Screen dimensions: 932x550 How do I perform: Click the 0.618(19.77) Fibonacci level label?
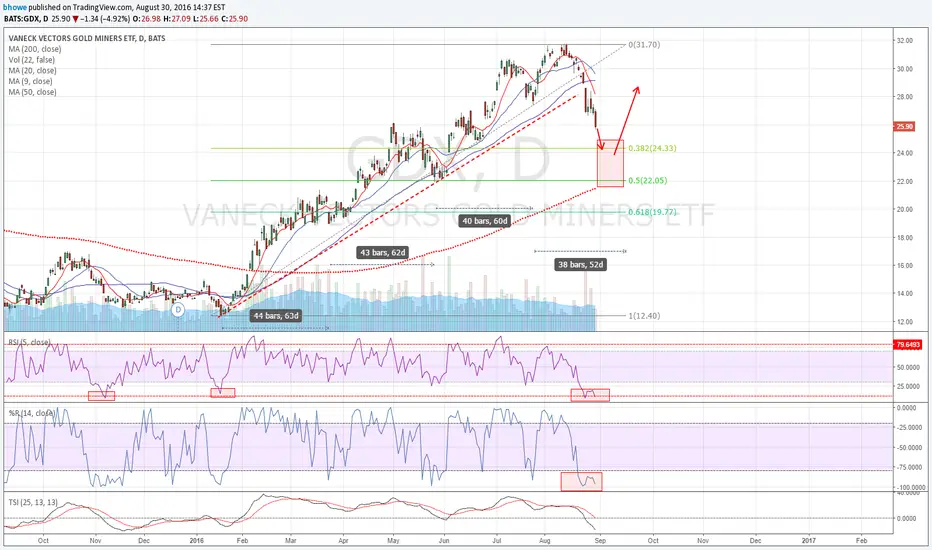pyautogui.click(x=652, y=212)
